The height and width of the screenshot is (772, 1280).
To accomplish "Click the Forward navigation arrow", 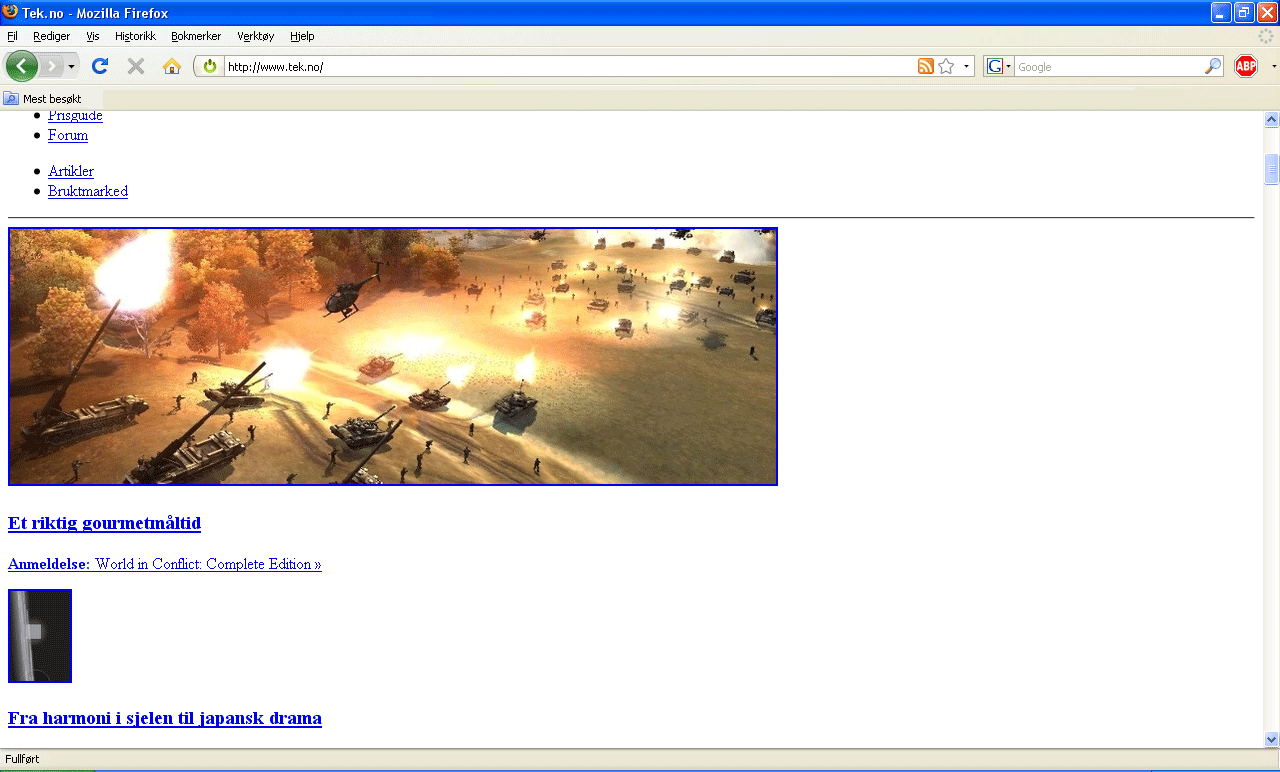I will pos(51,66).
